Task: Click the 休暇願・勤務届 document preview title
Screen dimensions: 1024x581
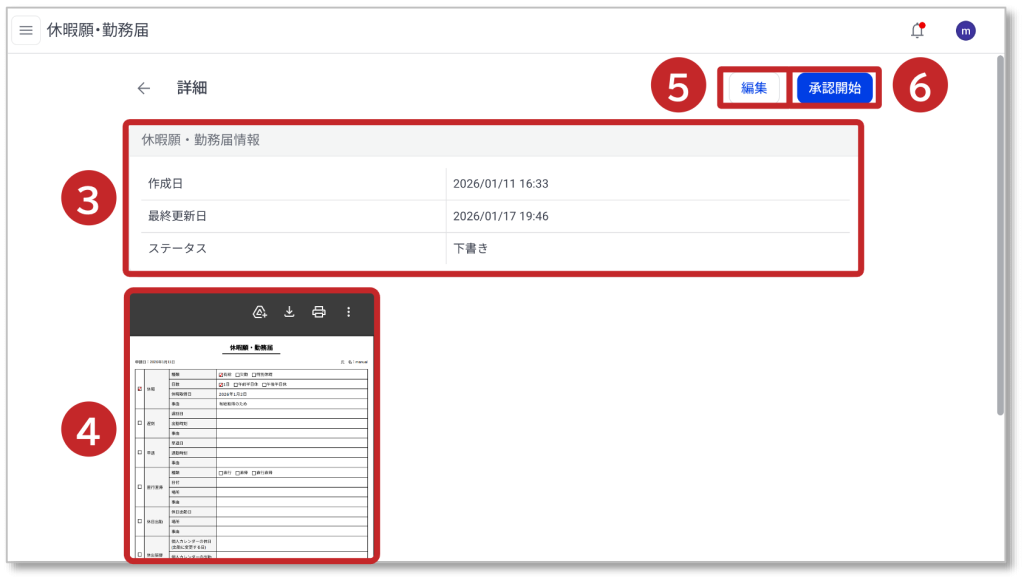Action: coord(251,348)
